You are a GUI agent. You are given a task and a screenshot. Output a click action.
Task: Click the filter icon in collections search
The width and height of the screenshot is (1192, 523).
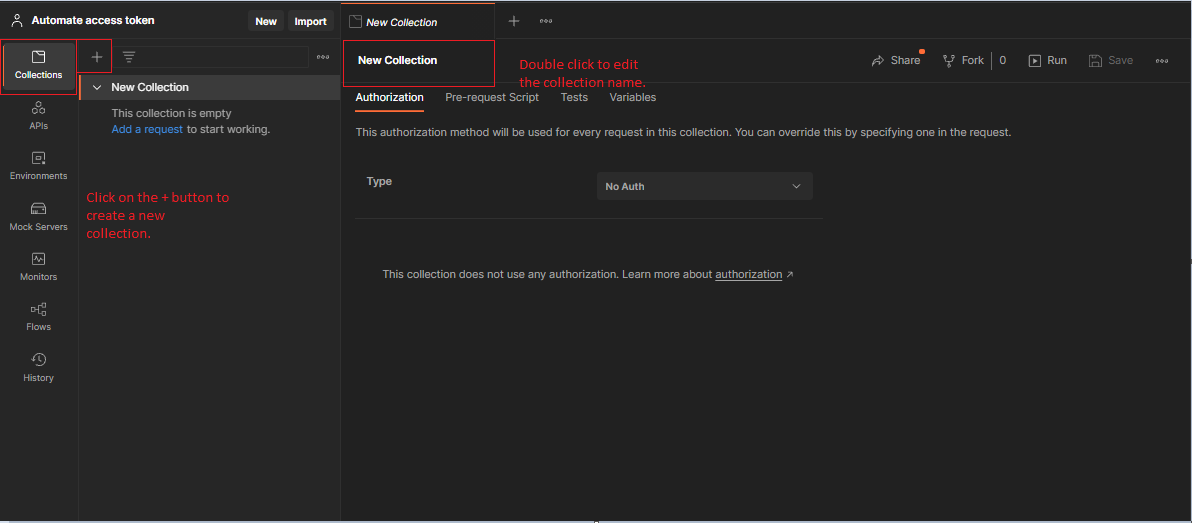129,57
